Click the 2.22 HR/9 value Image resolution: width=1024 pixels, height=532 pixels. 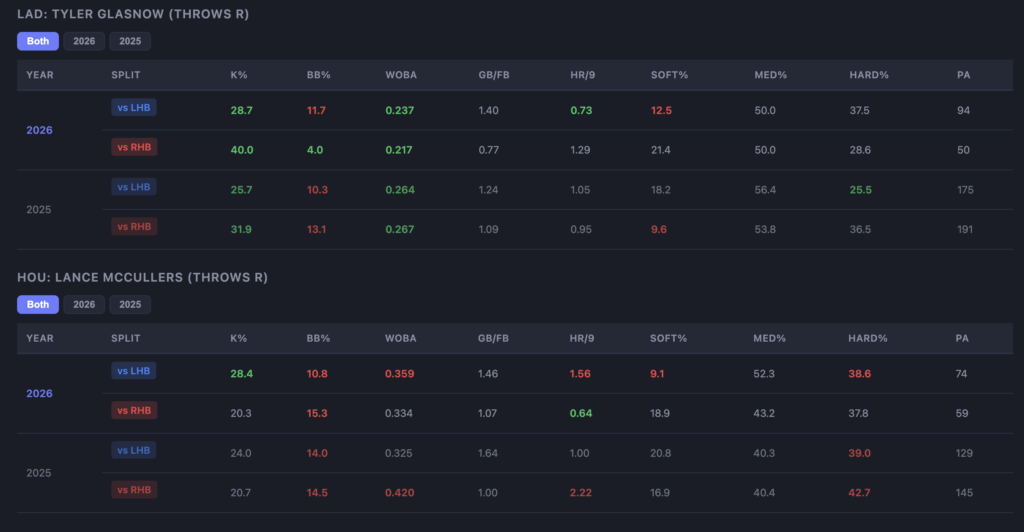[581, 493]
